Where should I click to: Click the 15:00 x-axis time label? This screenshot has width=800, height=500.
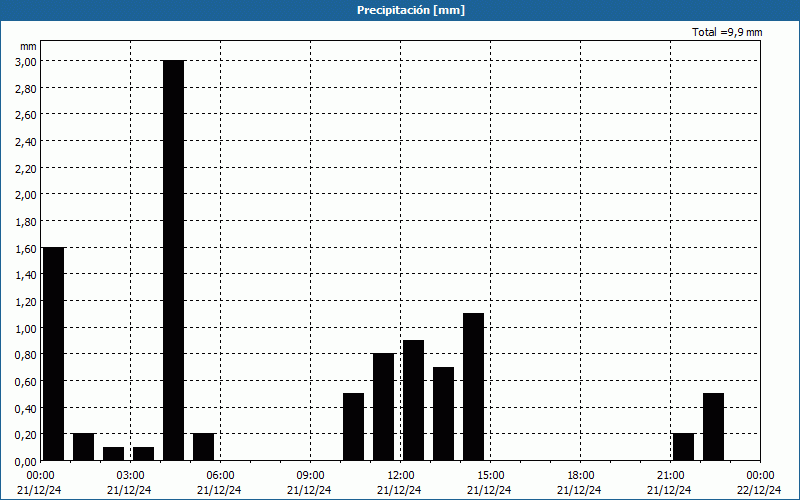[491, 476]
